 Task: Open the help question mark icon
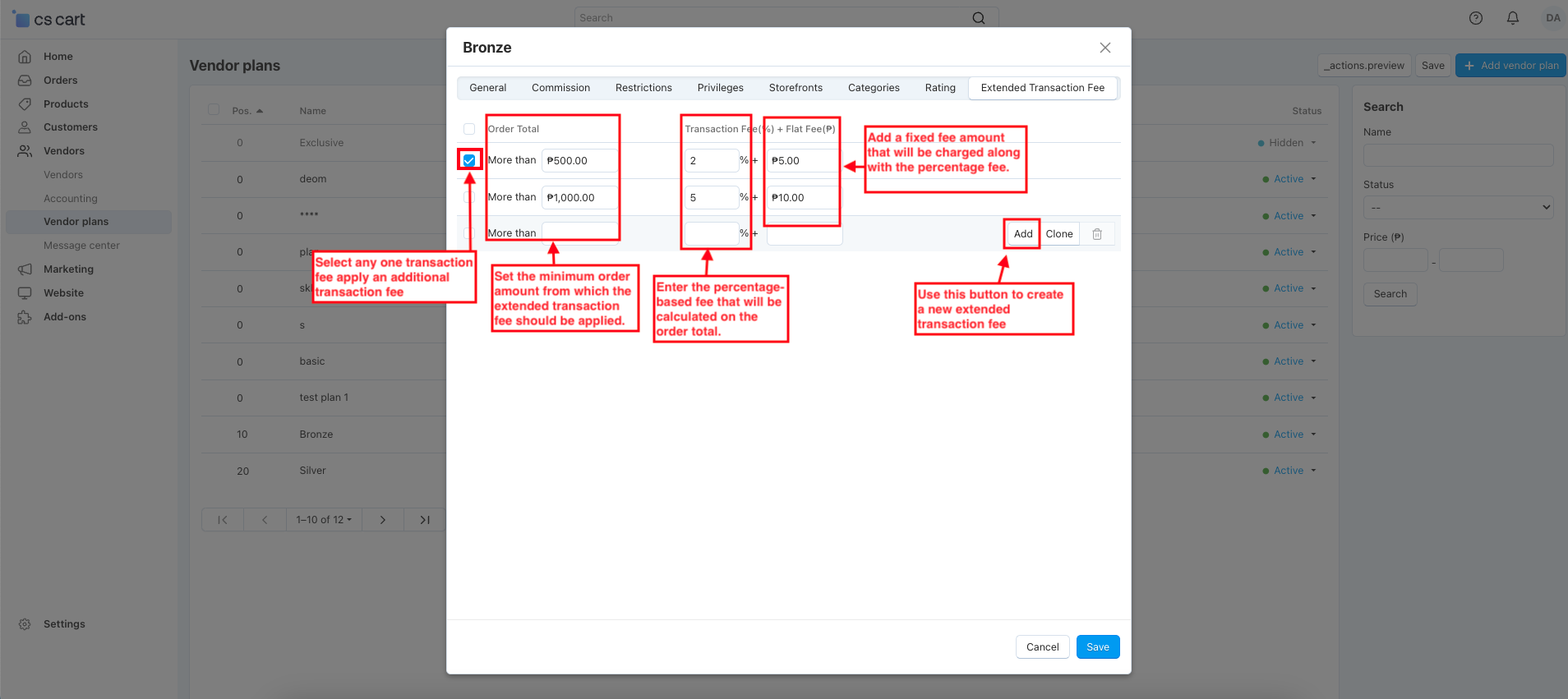click(1475, 18)
